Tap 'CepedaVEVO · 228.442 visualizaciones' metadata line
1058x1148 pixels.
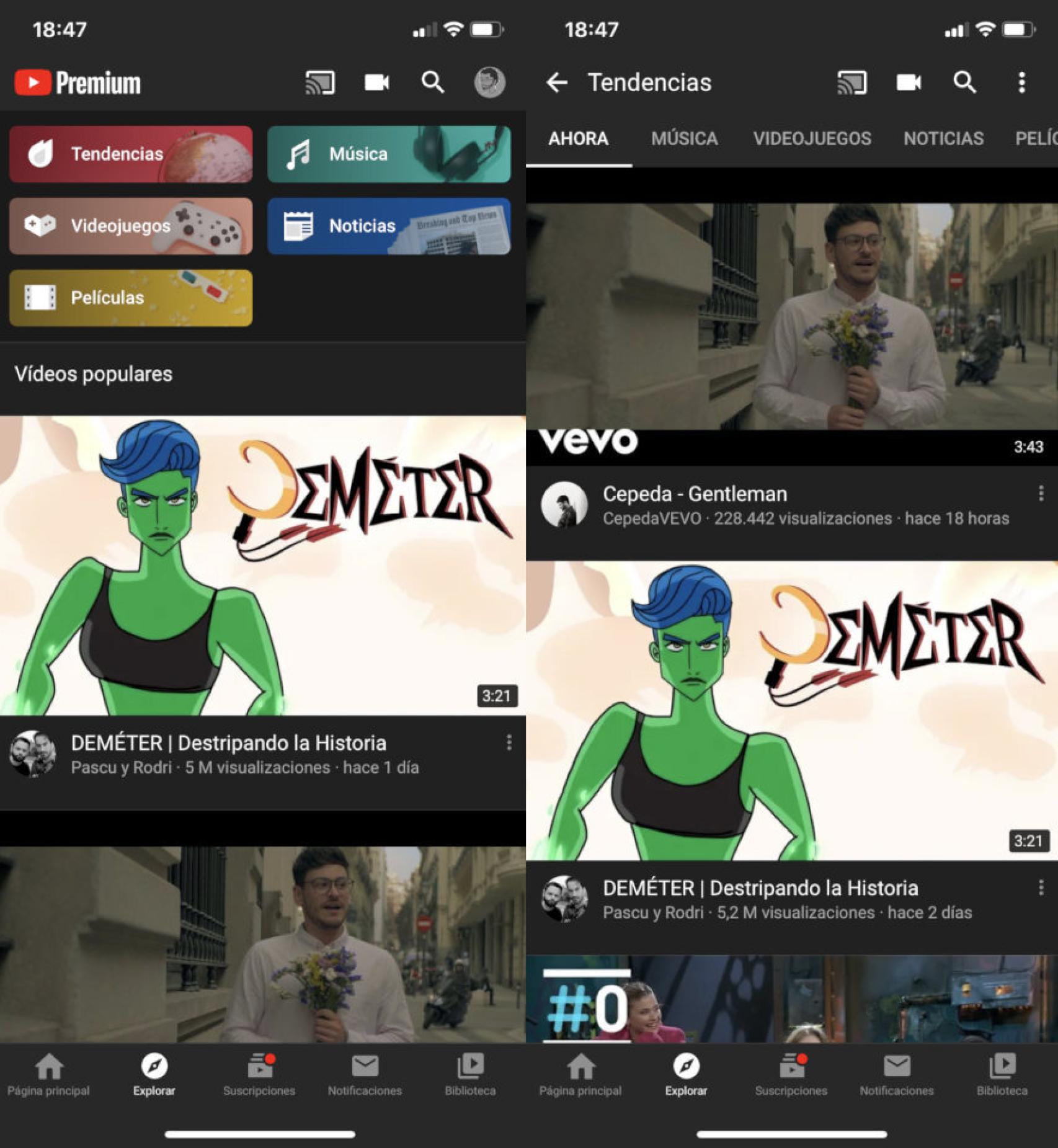pos(806,518)
